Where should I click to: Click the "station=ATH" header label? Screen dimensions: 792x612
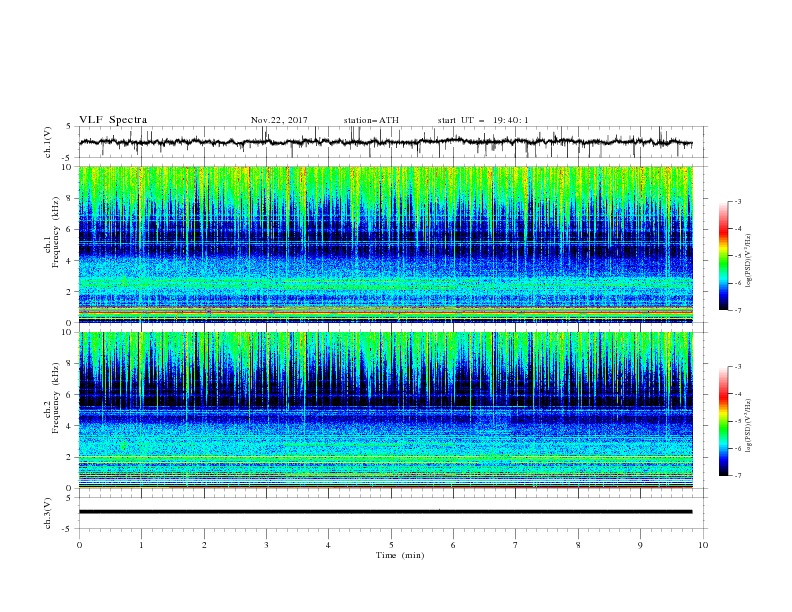click(x=371, y=120)
